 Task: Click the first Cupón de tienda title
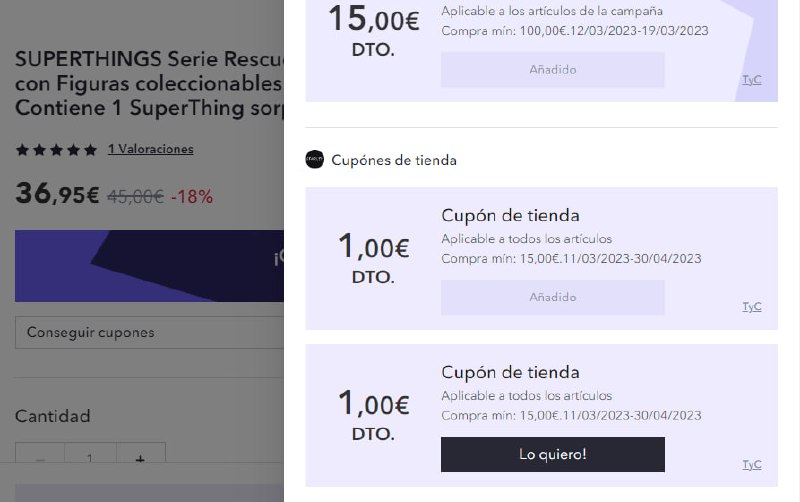point(510,215)
